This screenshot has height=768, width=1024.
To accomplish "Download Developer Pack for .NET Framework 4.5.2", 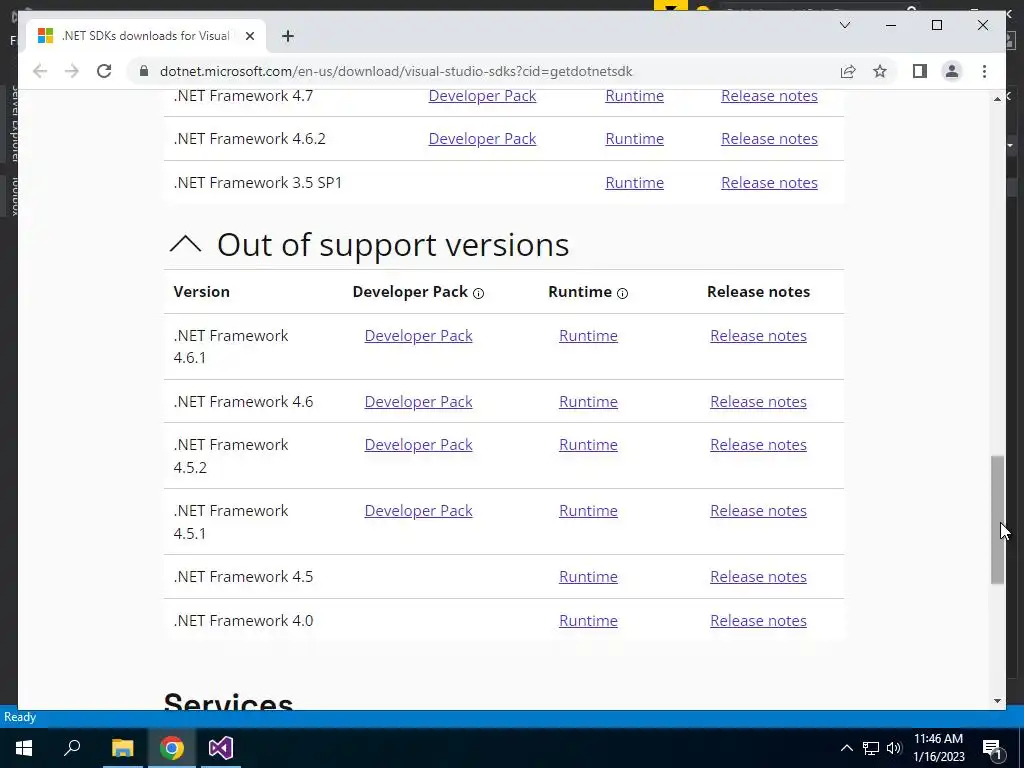I will pos(418,444).
